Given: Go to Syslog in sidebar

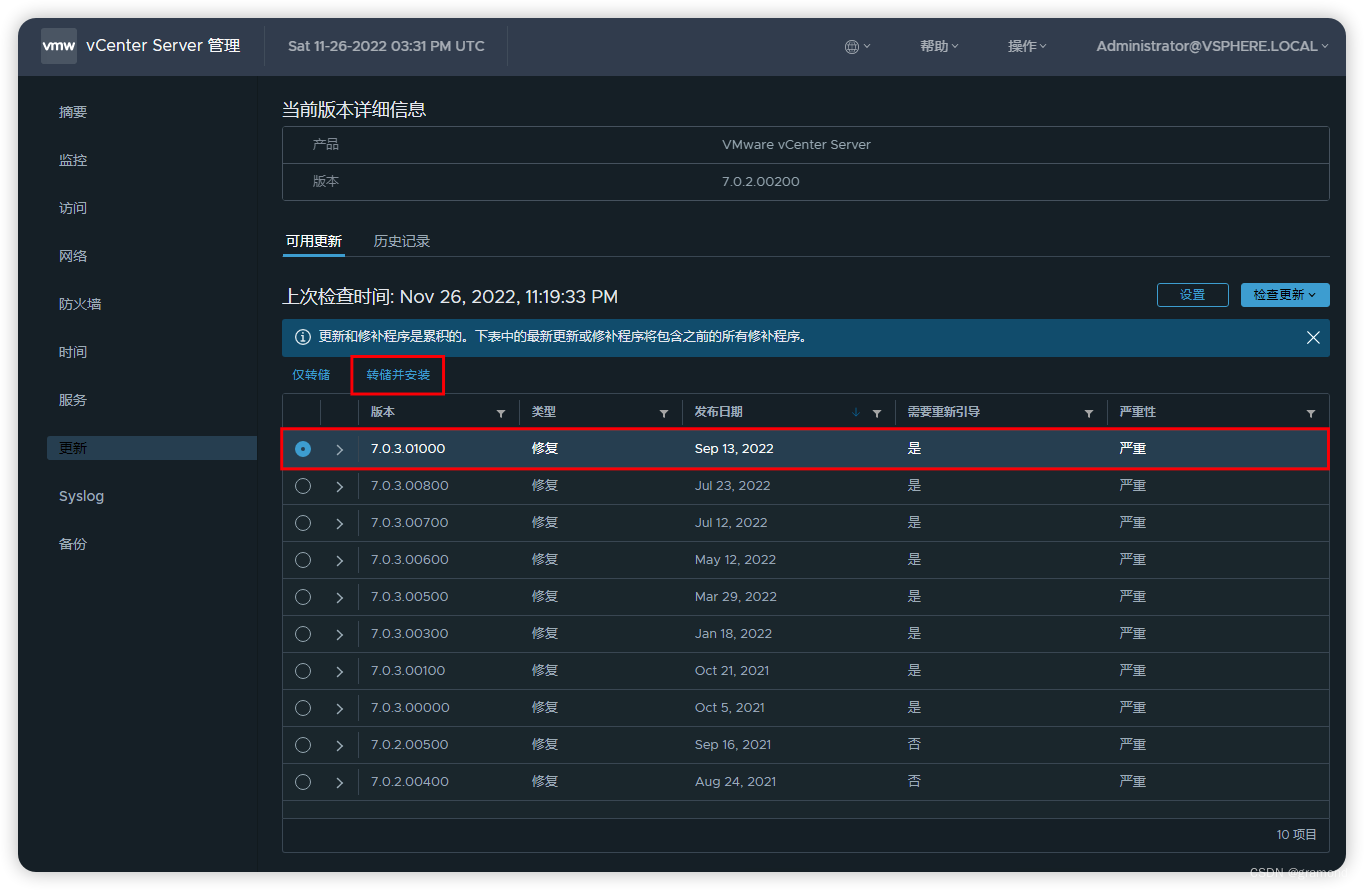Looking at the screenshot, I should (81, 496).
